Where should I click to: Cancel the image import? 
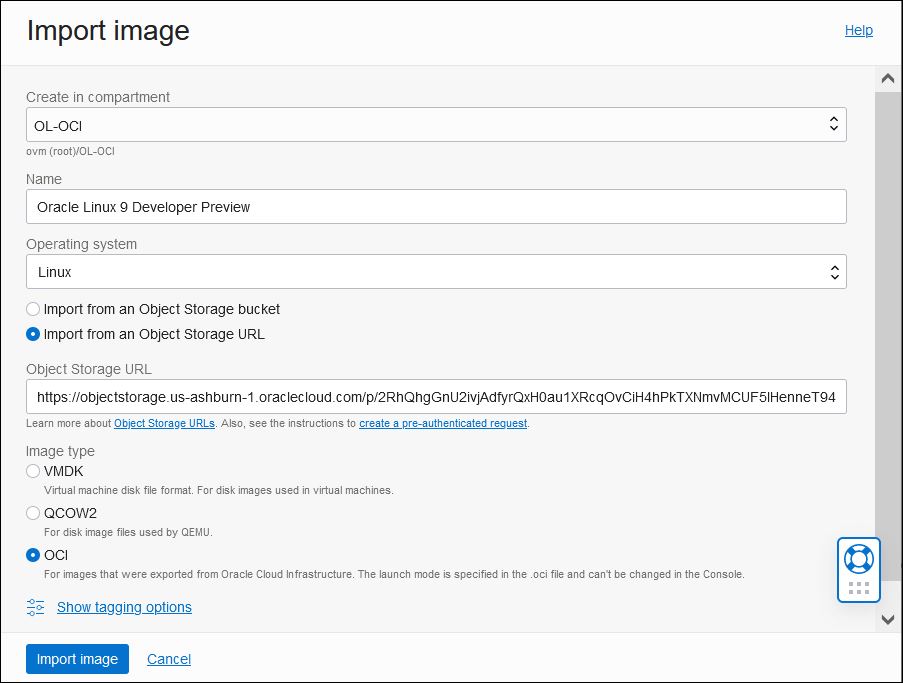pyautogui.click(x=168, y=659)
